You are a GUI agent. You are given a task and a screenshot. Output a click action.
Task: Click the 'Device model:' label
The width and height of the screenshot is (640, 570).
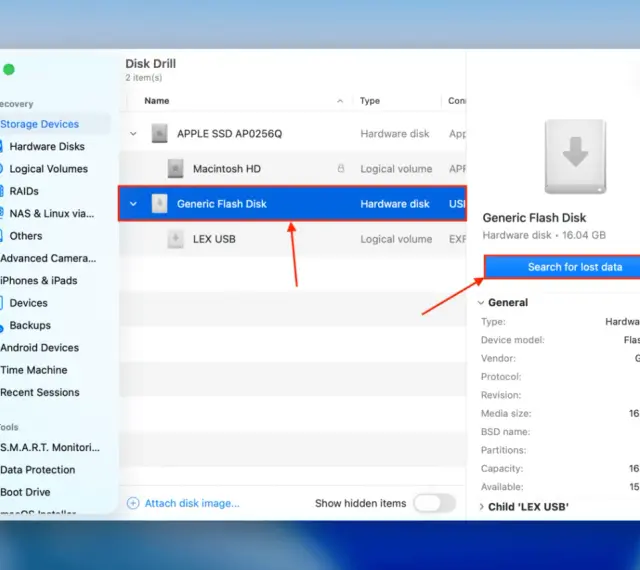click(513, 340)
